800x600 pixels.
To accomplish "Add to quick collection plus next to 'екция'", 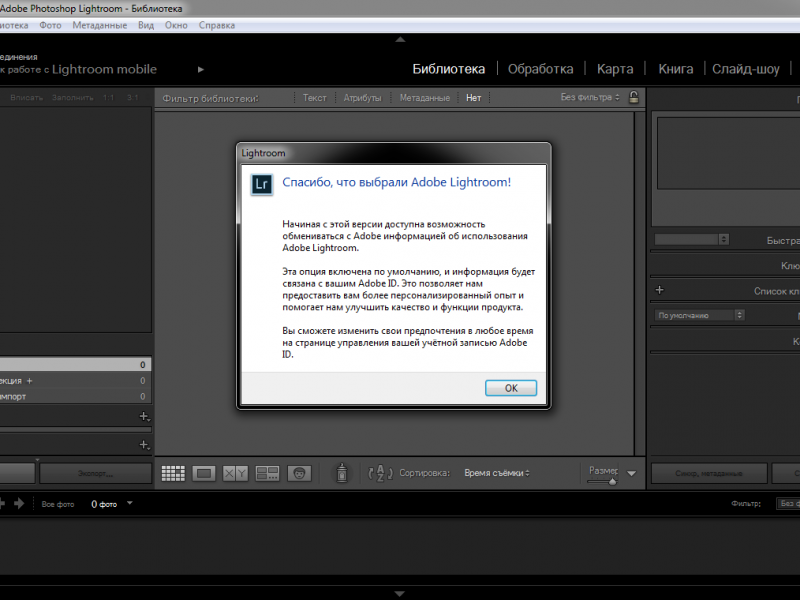I will pos(29,381).
